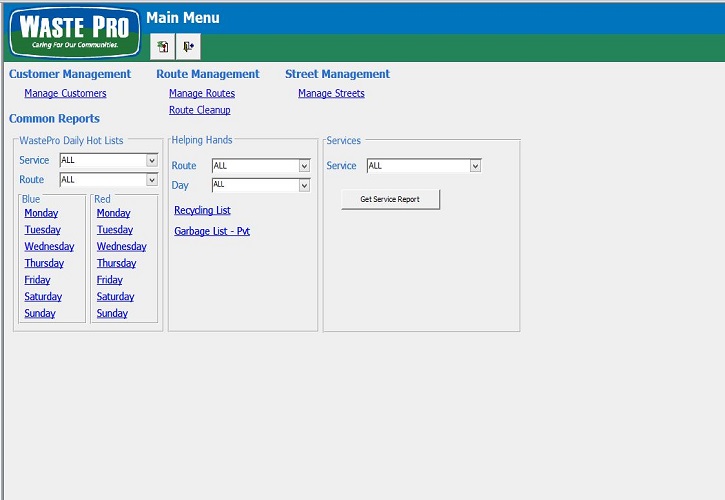Open Garbage List - Pvt report

(212, 231)
